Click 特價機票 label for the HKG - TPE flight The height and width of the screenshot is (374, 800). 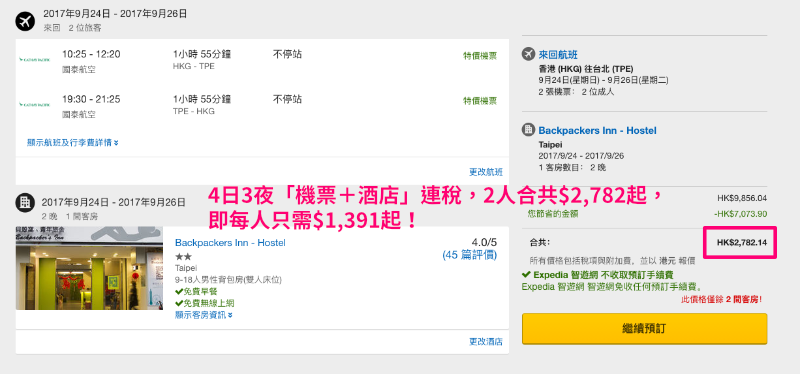480,56
